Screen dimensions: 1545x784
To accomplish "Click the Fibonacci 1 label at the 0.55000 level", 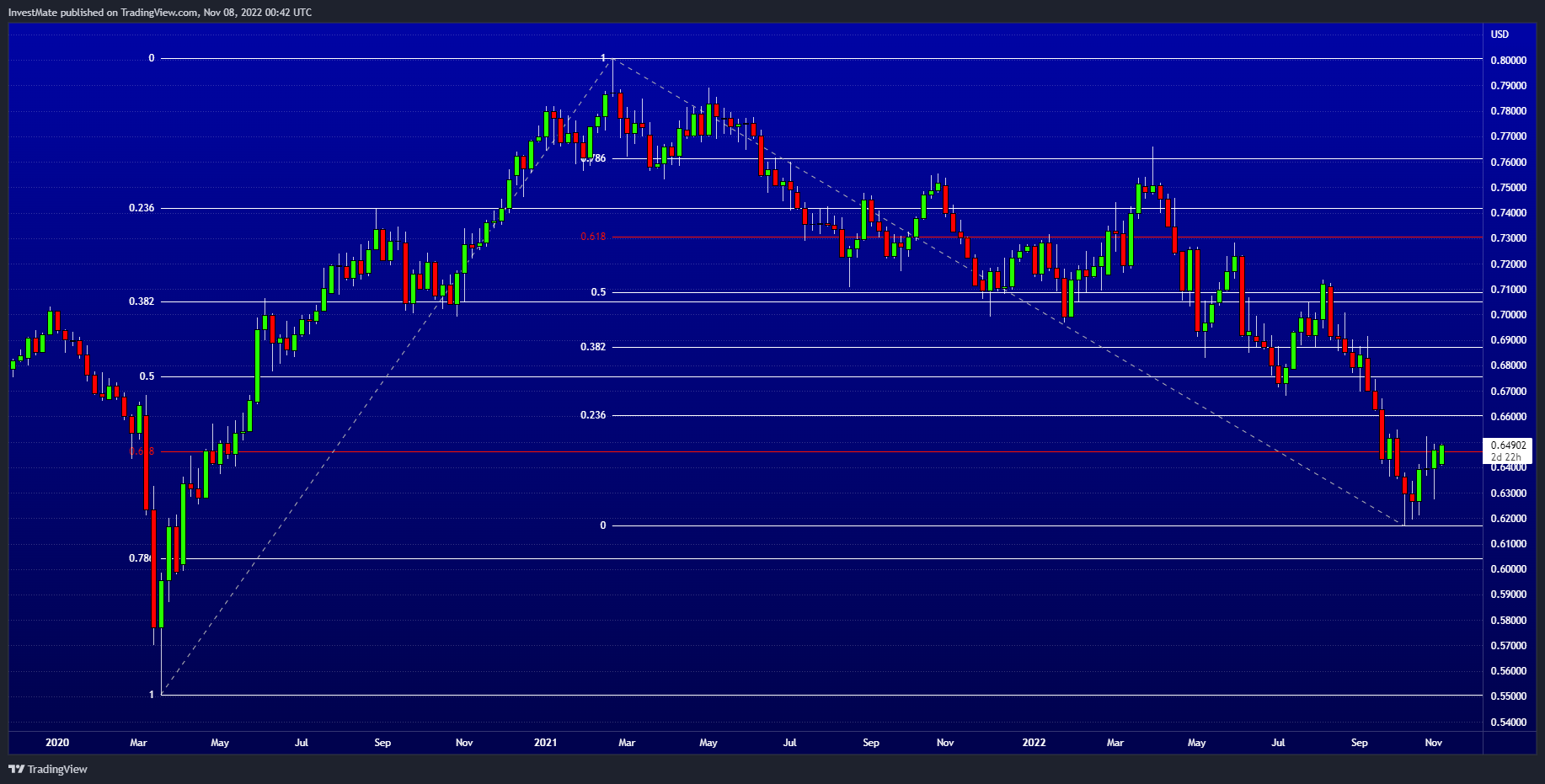I will (152, 695).
